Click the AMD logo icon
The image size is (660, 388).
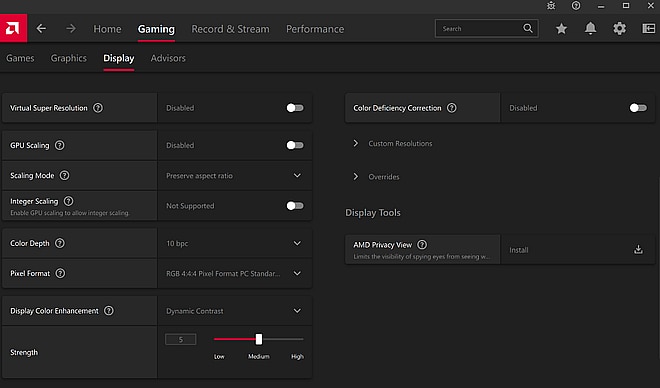[x=13, y=28]
